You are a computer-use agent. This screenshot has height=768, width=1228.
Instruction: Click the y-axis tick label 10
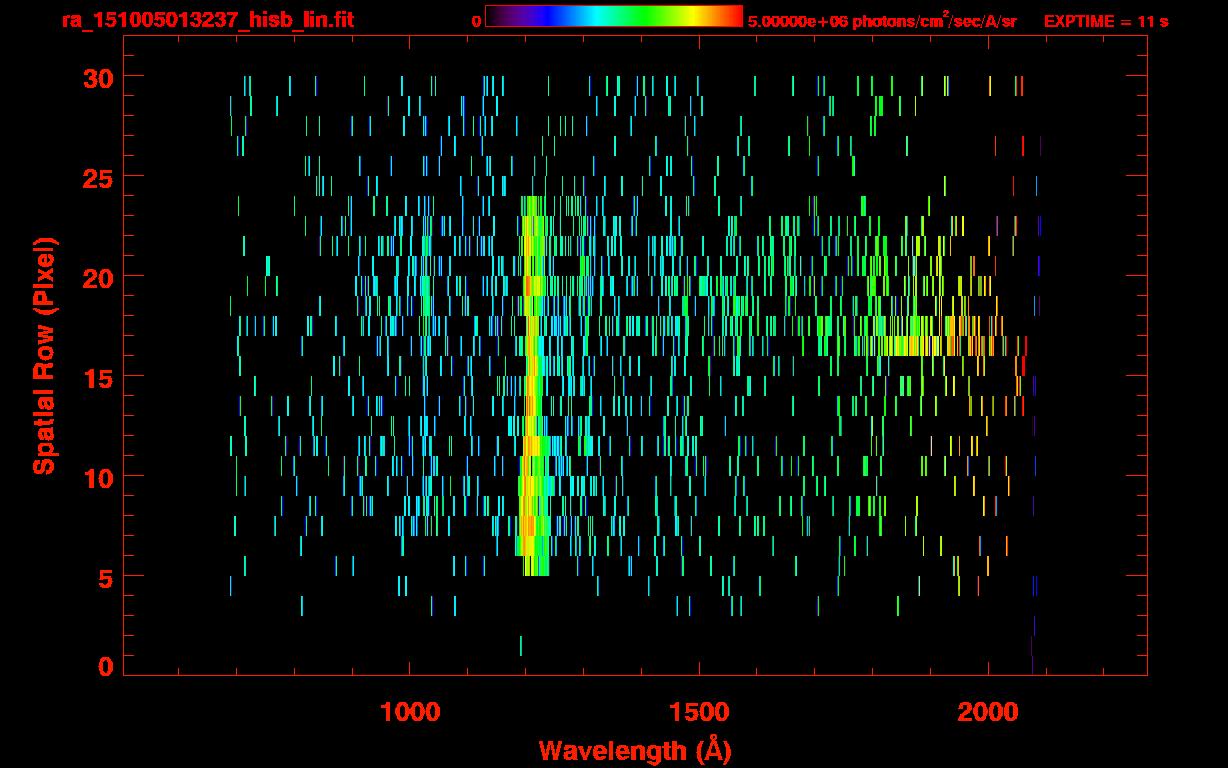point(97,477)
